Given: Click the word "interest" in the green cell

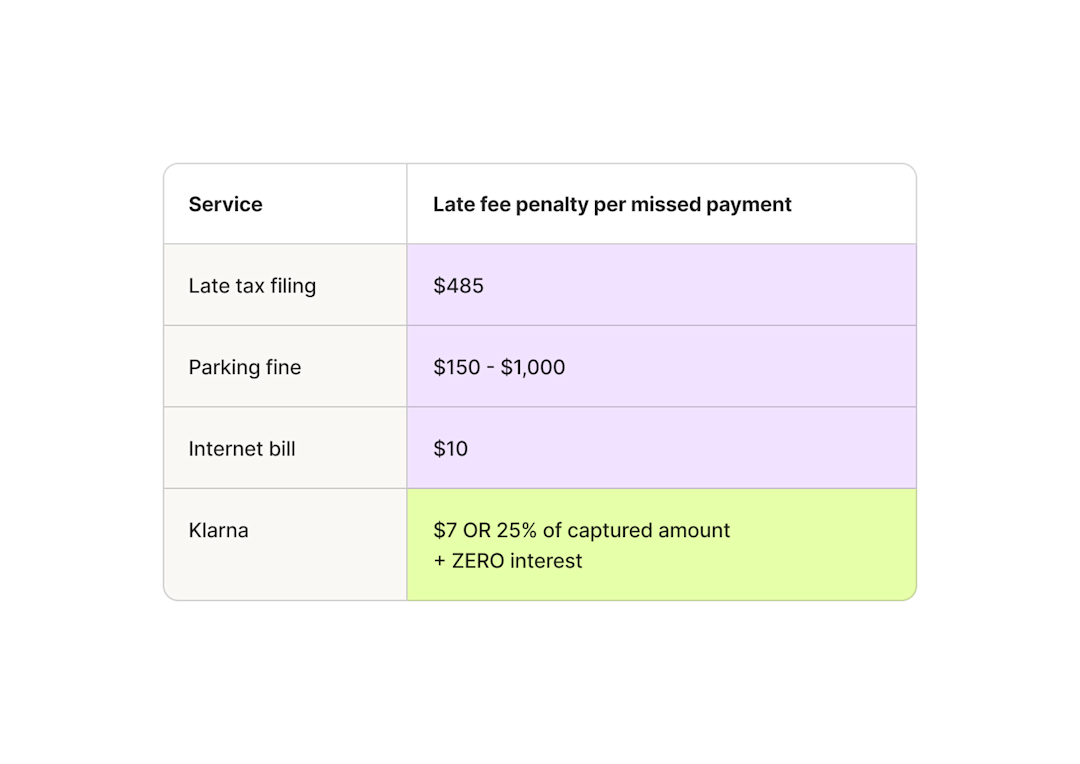Looking at the screenshot, I should tap(546, 561).
